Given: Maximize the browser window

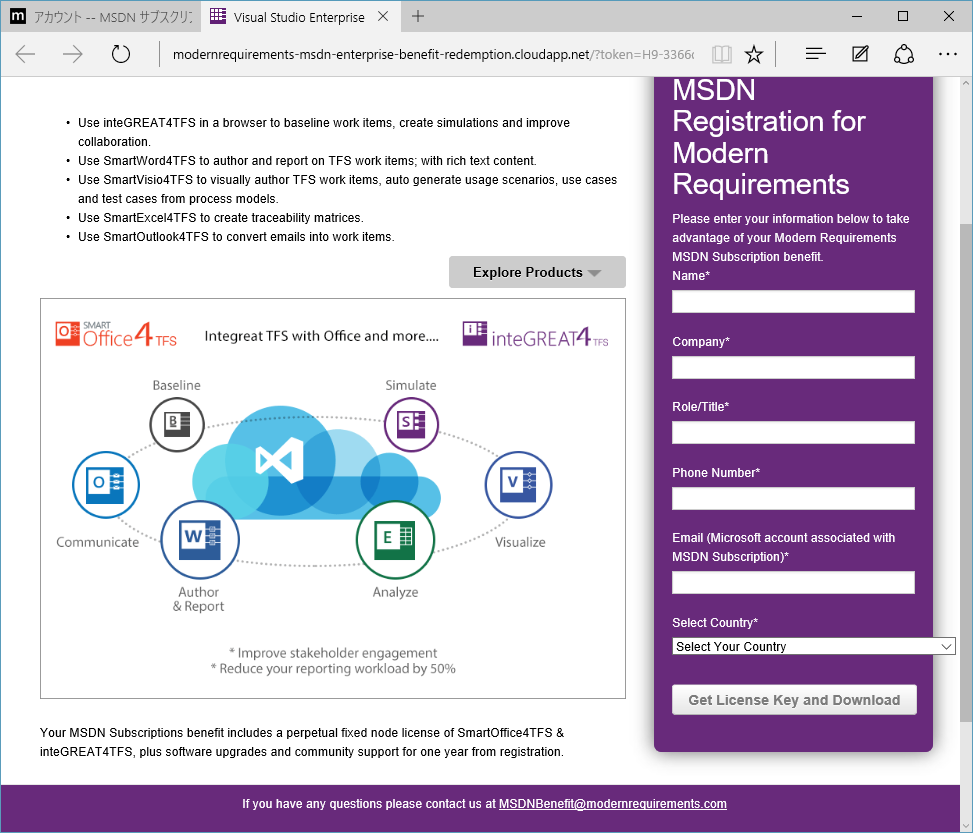Looking at the screenshot, I should [903, 16].
